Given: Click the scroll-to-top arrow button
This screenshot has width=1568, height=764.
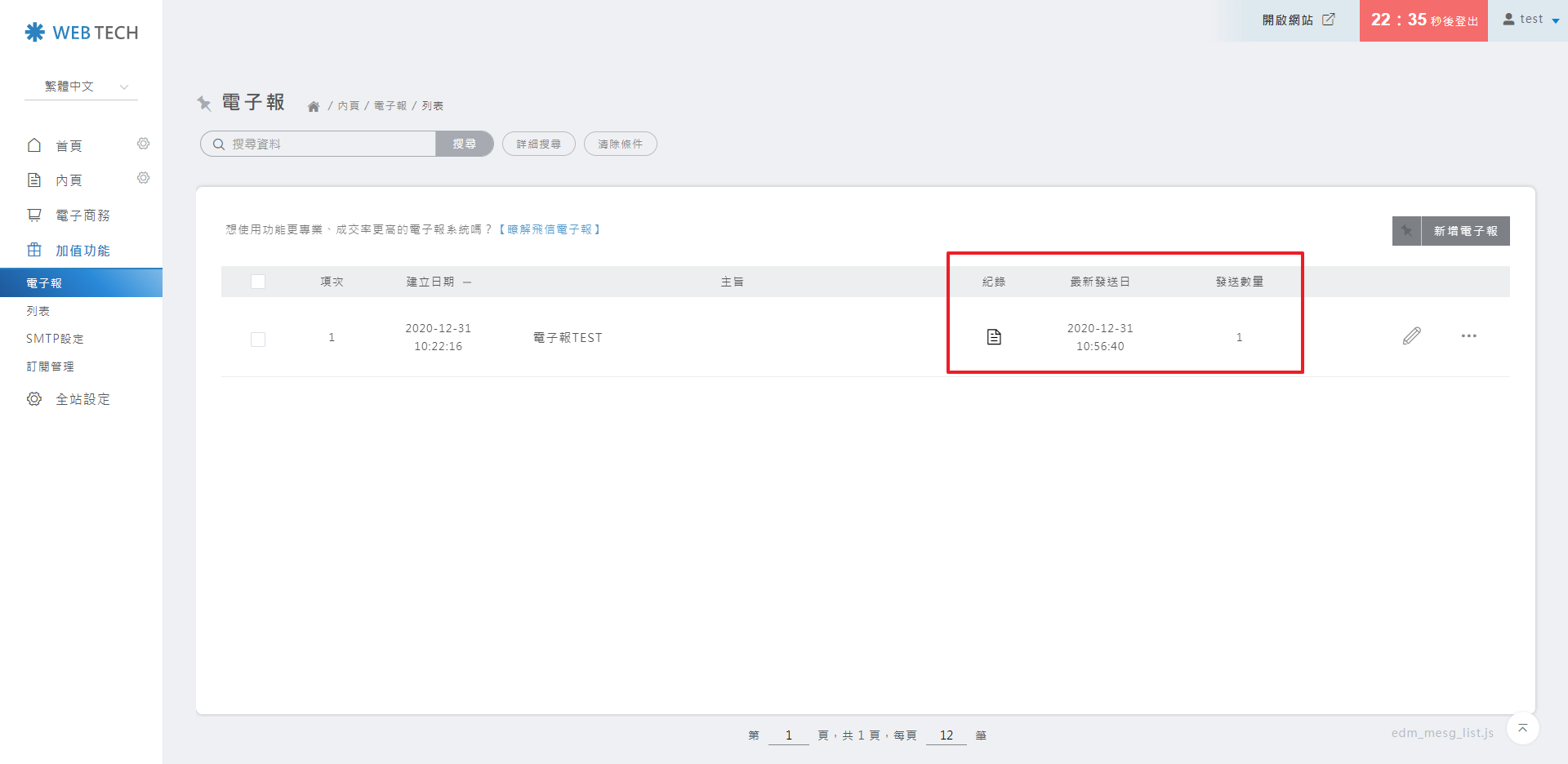Looking at the screenshot, I should [1522, 728].
